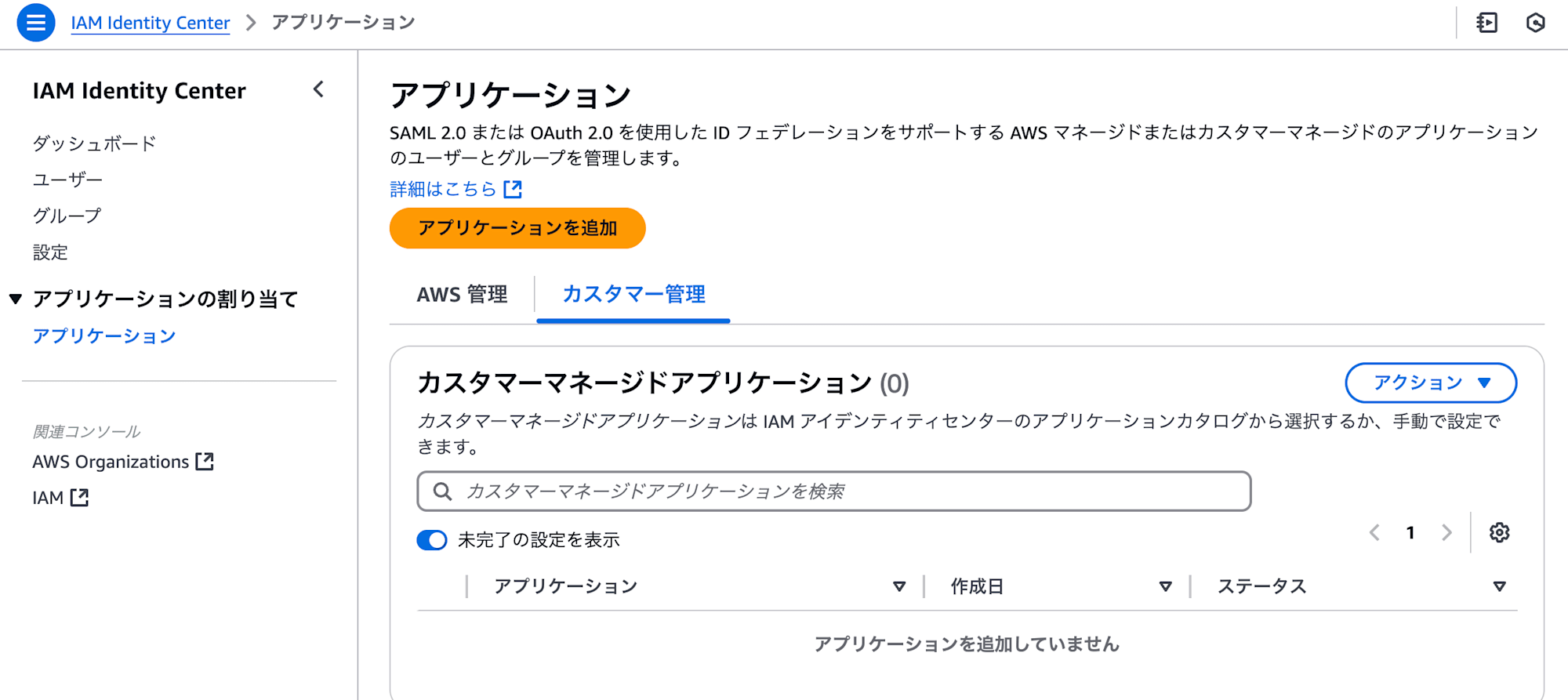The width and height of the screenshot is (1568, 700).
Task: Sort by 作成日 column arrow
Action: [1165, 586]
